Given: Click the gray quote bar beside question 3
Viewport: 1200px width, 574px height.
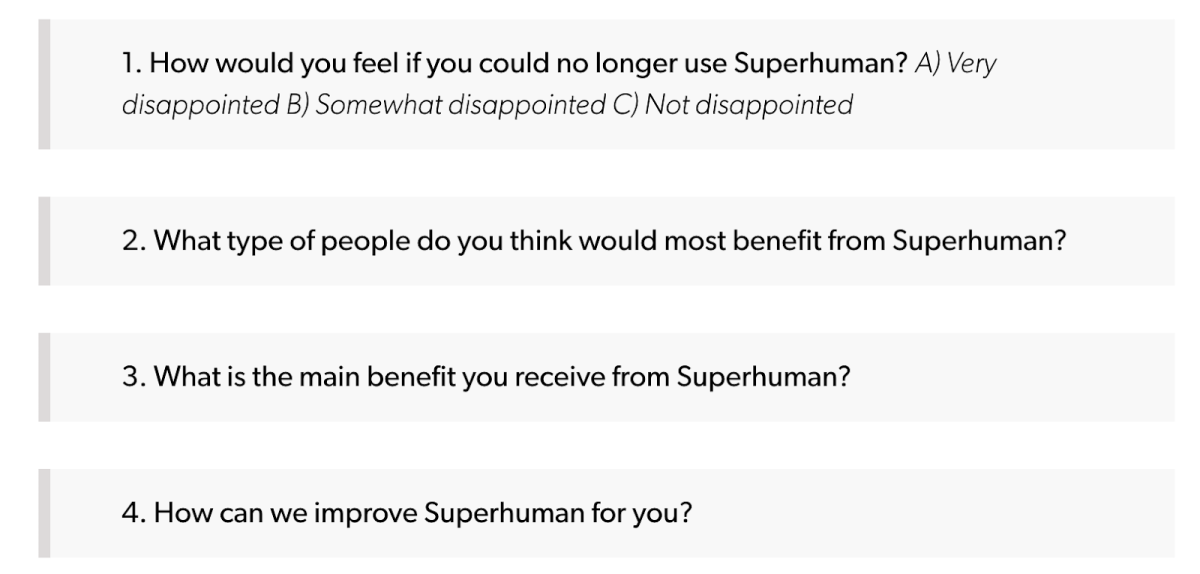Looking at the screenshot, I should click(x=44, y=378).
